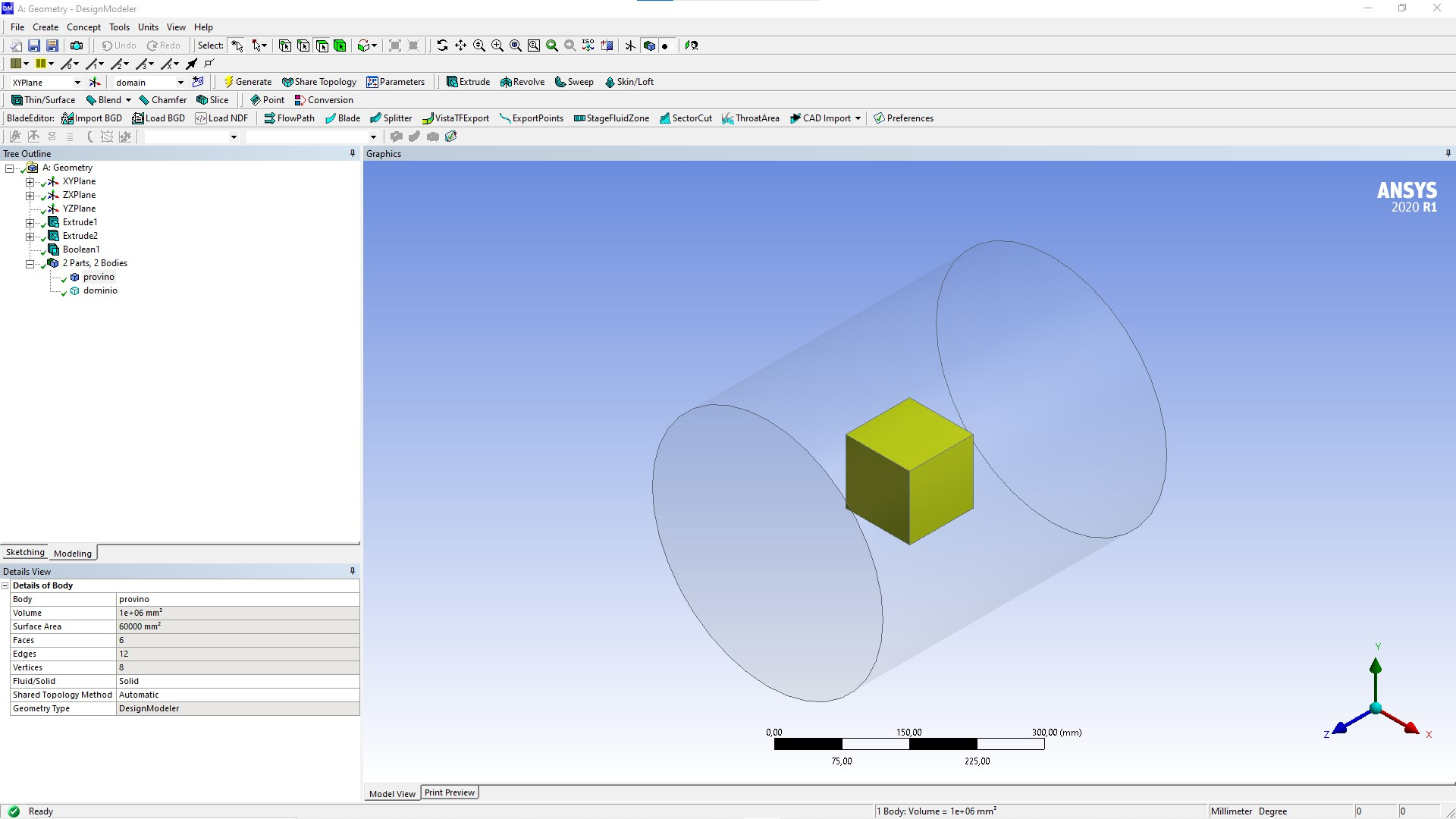Open the Blend dropdown arrow

[x=128, y=100]
